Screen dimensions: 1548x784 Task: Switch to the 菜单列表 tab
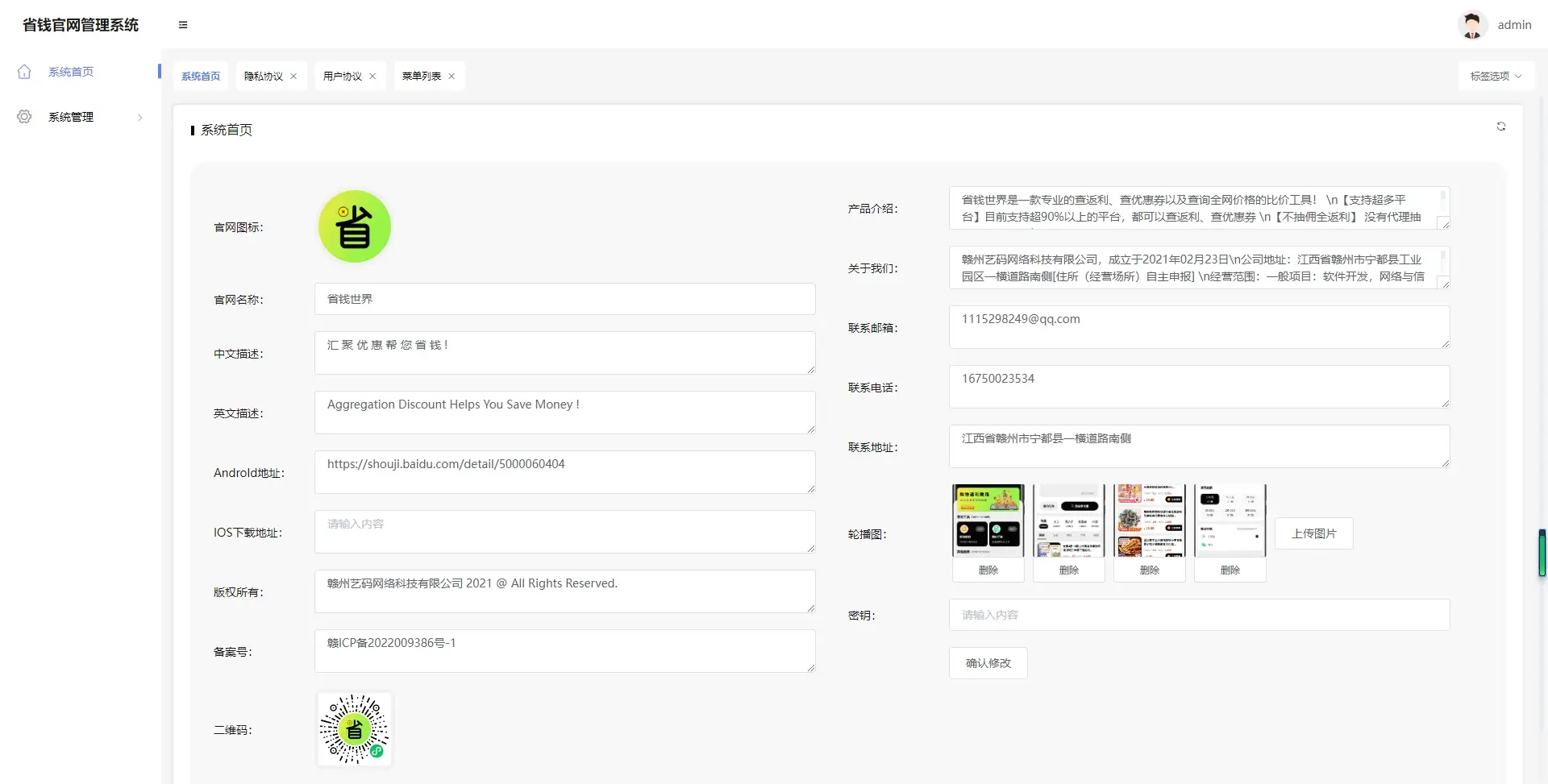422,77
